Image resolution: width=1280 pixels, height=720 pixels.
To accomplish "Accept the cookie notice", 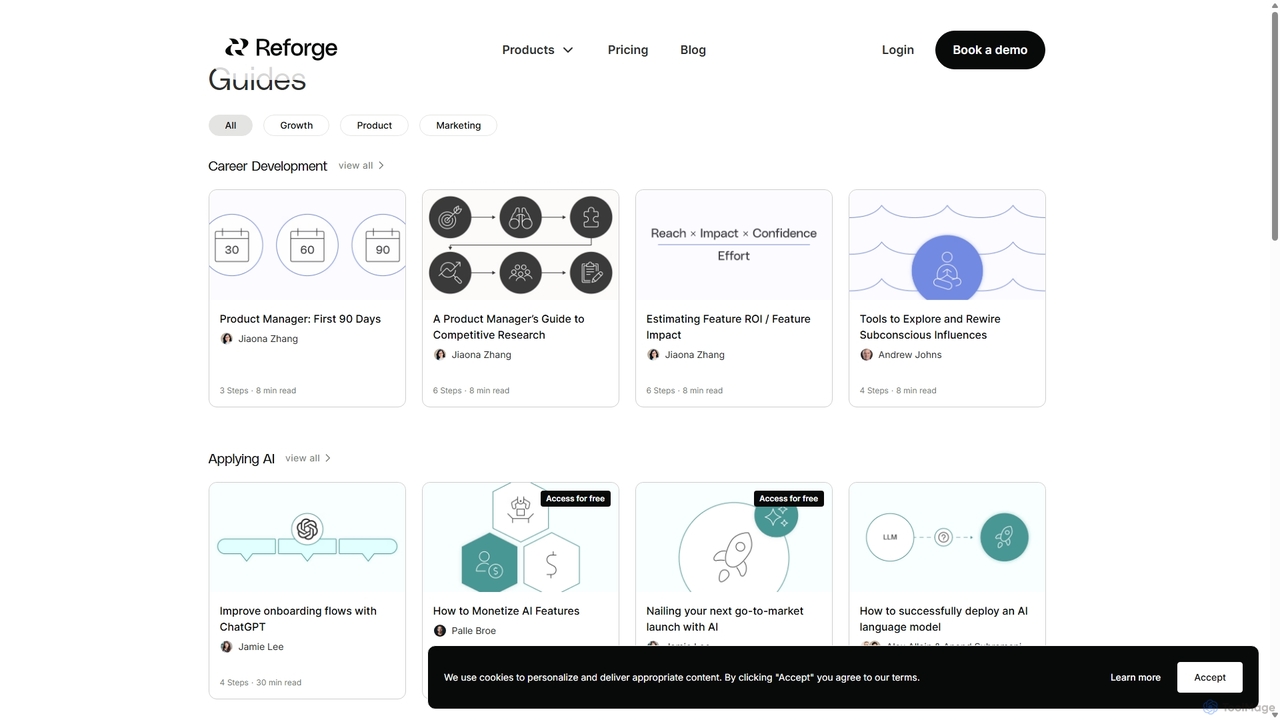I will (1209, 677).
